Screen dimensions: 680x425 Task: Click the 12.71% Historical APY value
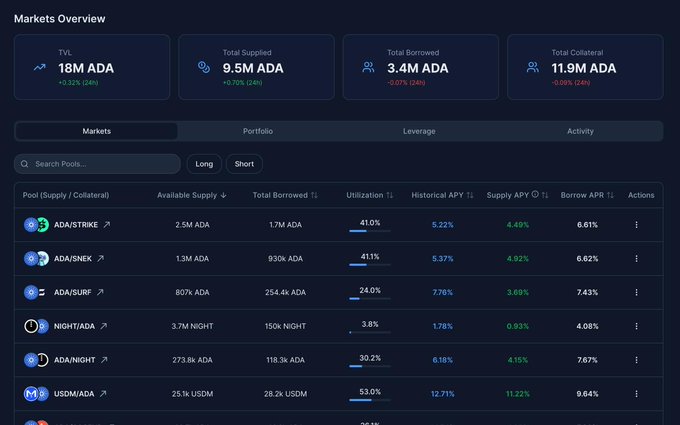(442, 394)
